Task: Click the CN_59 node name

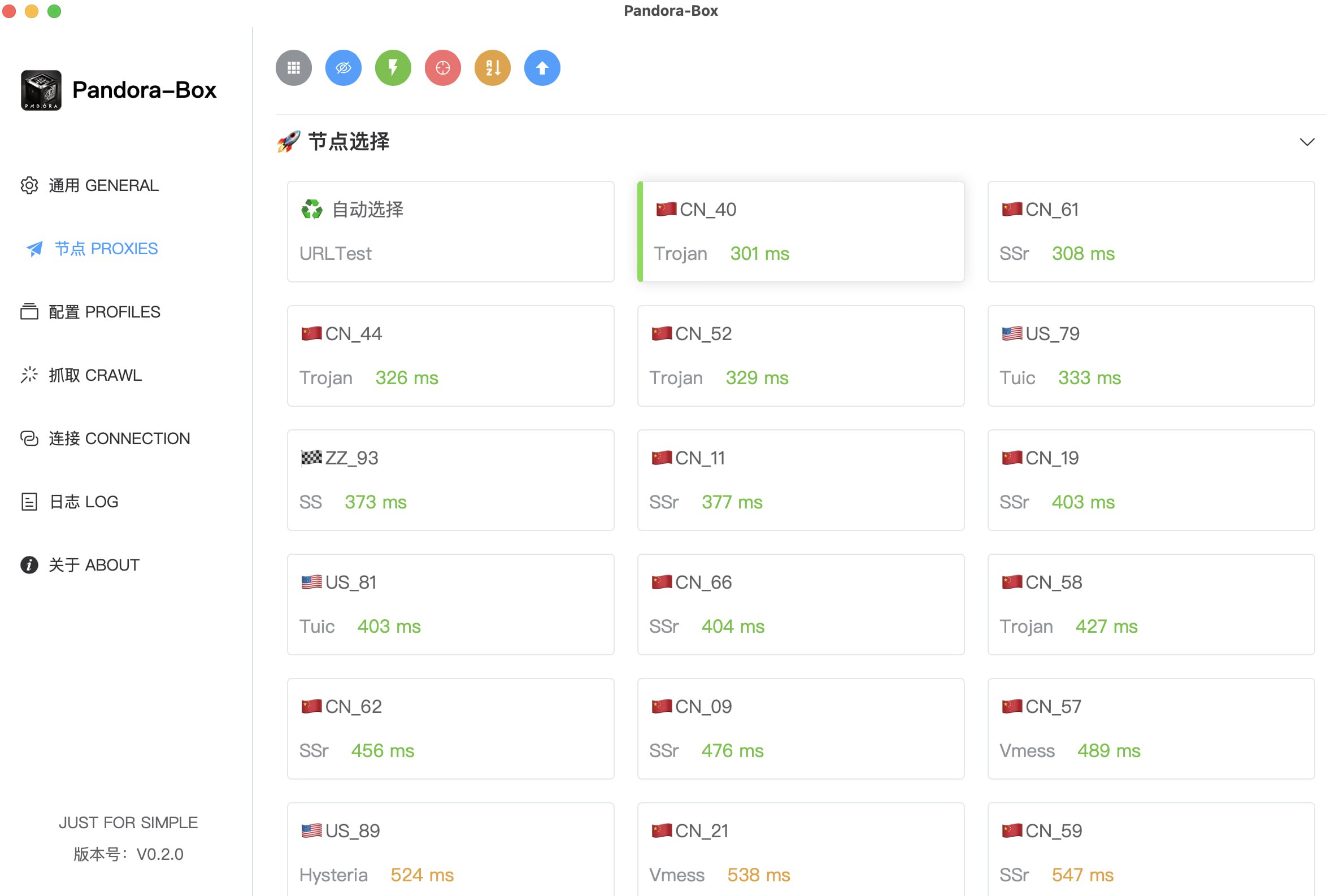Action: click(x=1053, y=831)
